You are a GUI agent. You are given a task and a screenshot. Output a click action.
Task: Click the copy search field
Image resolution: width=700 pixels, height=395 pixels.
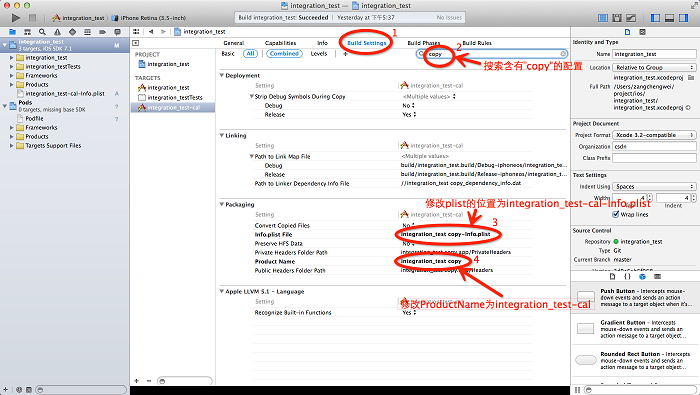click(x=492, y=54)
